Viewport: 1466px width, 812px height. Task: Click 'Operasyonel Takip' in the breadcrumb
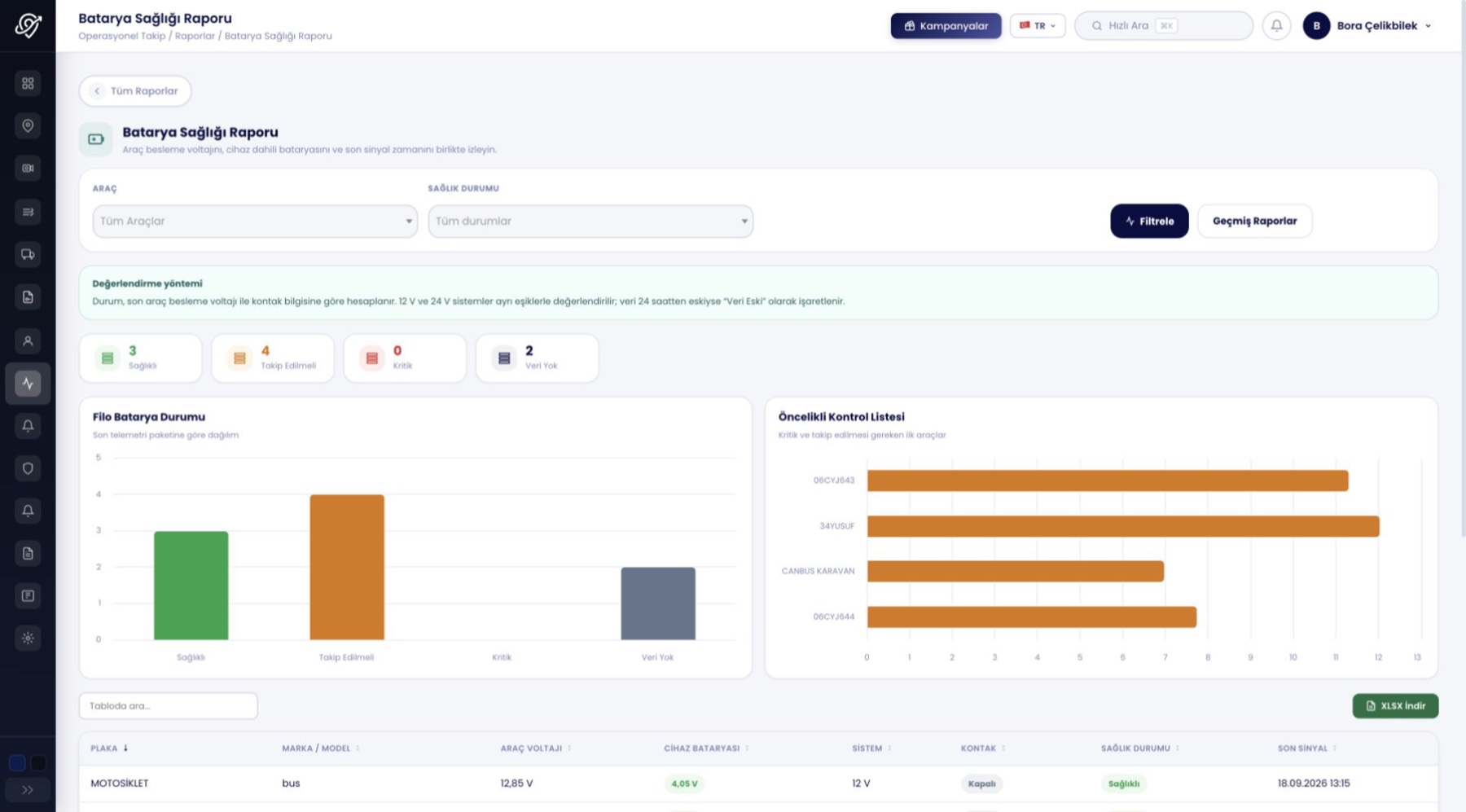pyautogui.click(x=121, y=36)
